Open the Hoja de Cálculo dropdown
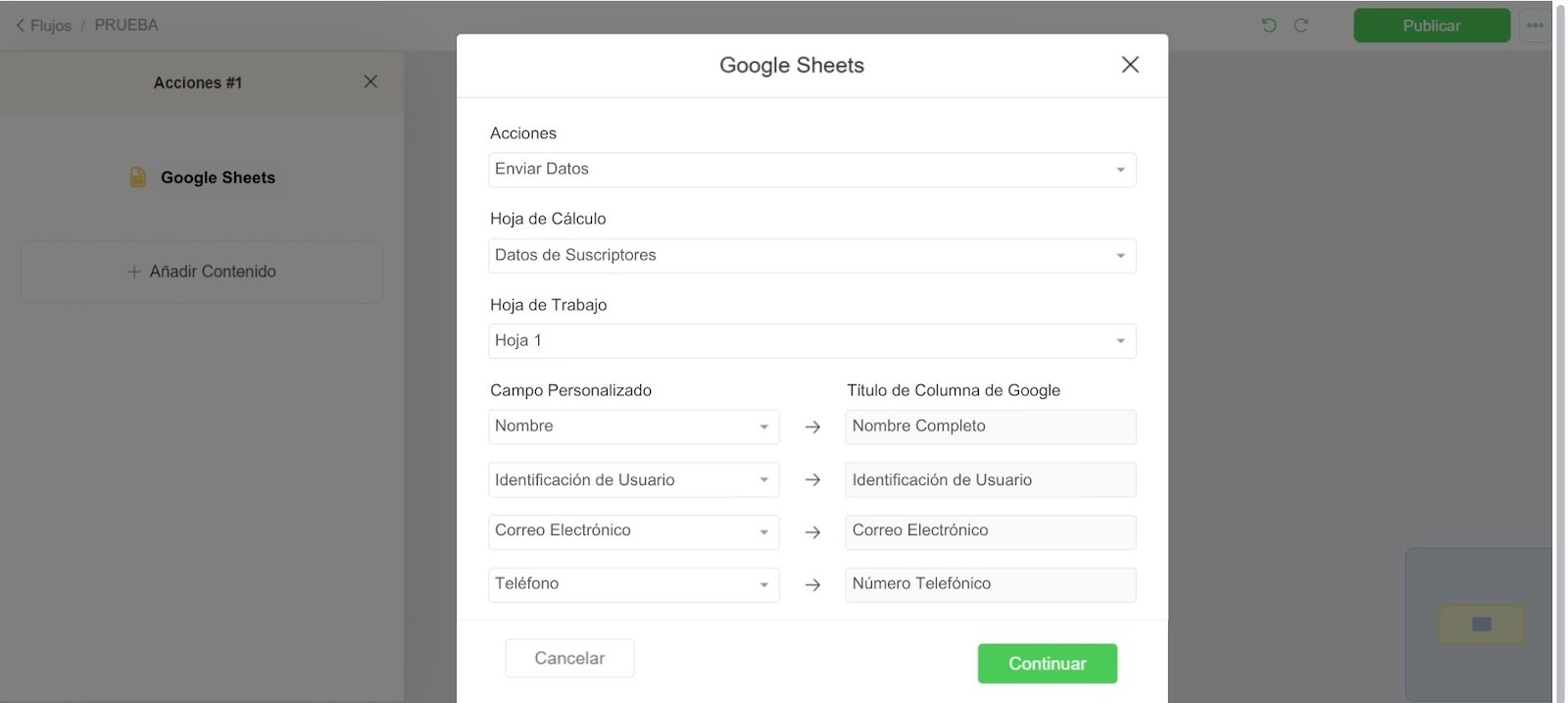This screenshot has height=703, width=1568. click(x=811, y=256)
